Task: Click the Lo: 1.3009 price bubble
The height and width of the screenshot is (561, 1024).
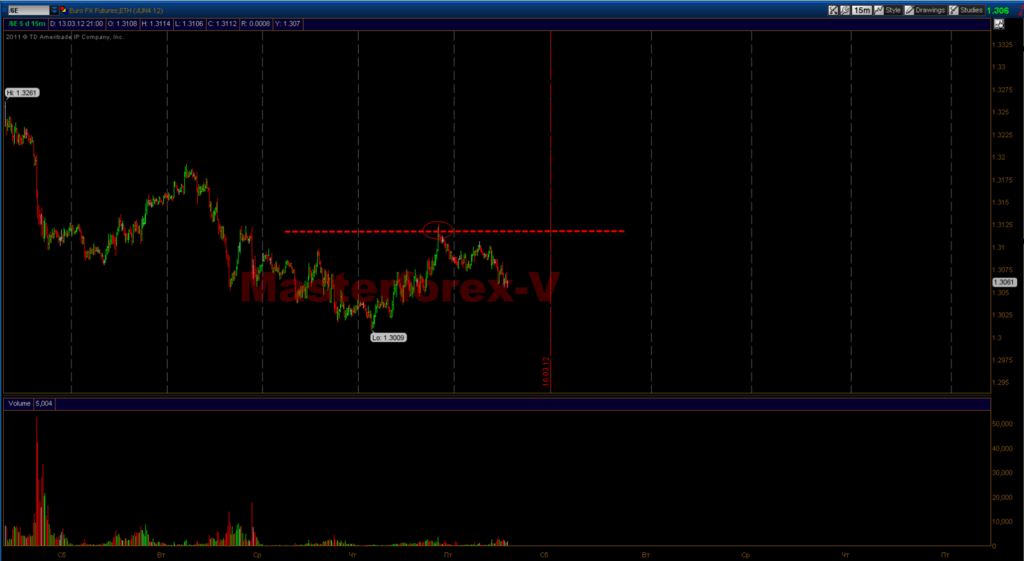Action: pyautogui.click(x=389, y=338)
